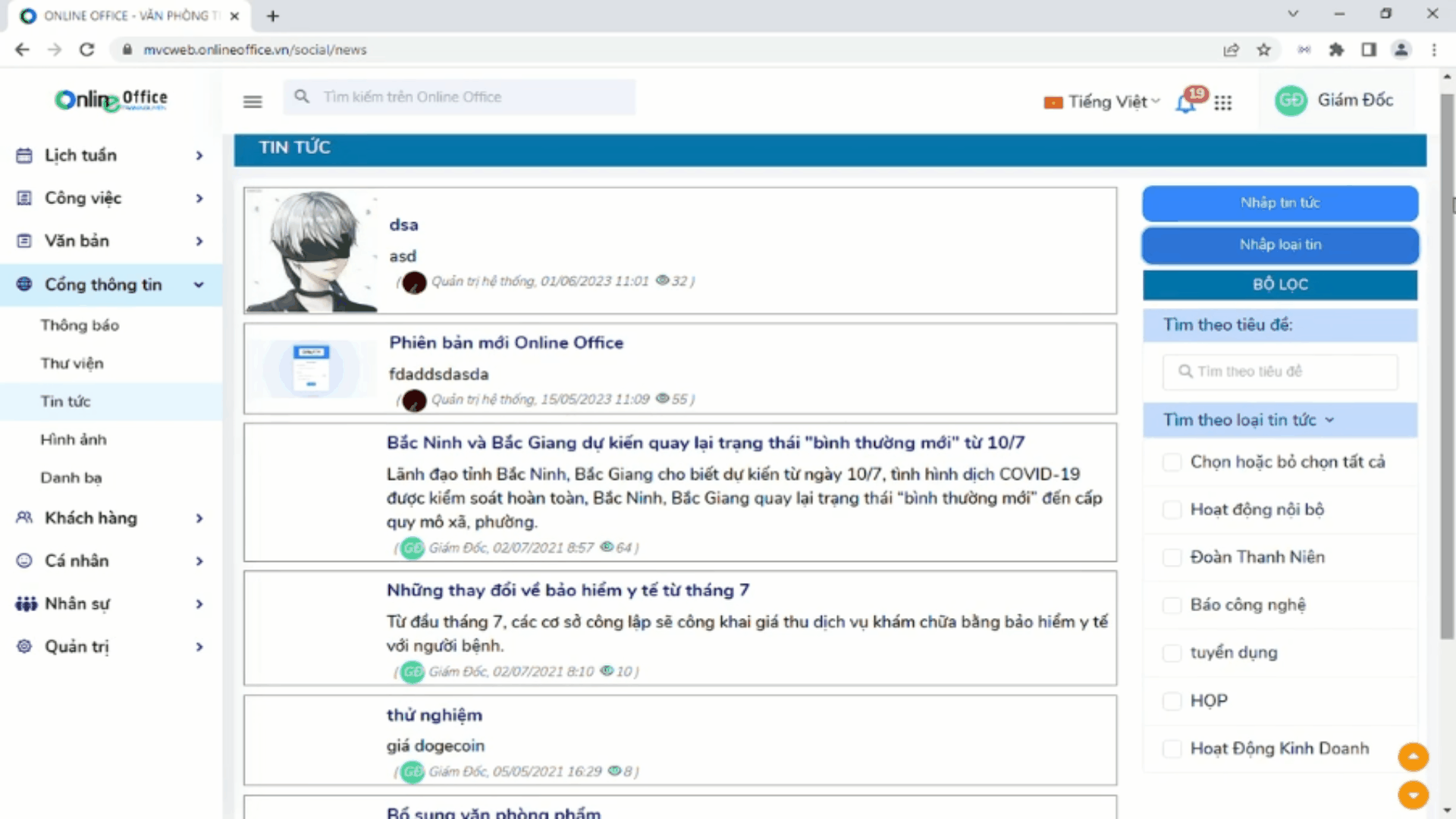Open Thông báo in the sidebar

pos(80,325)
